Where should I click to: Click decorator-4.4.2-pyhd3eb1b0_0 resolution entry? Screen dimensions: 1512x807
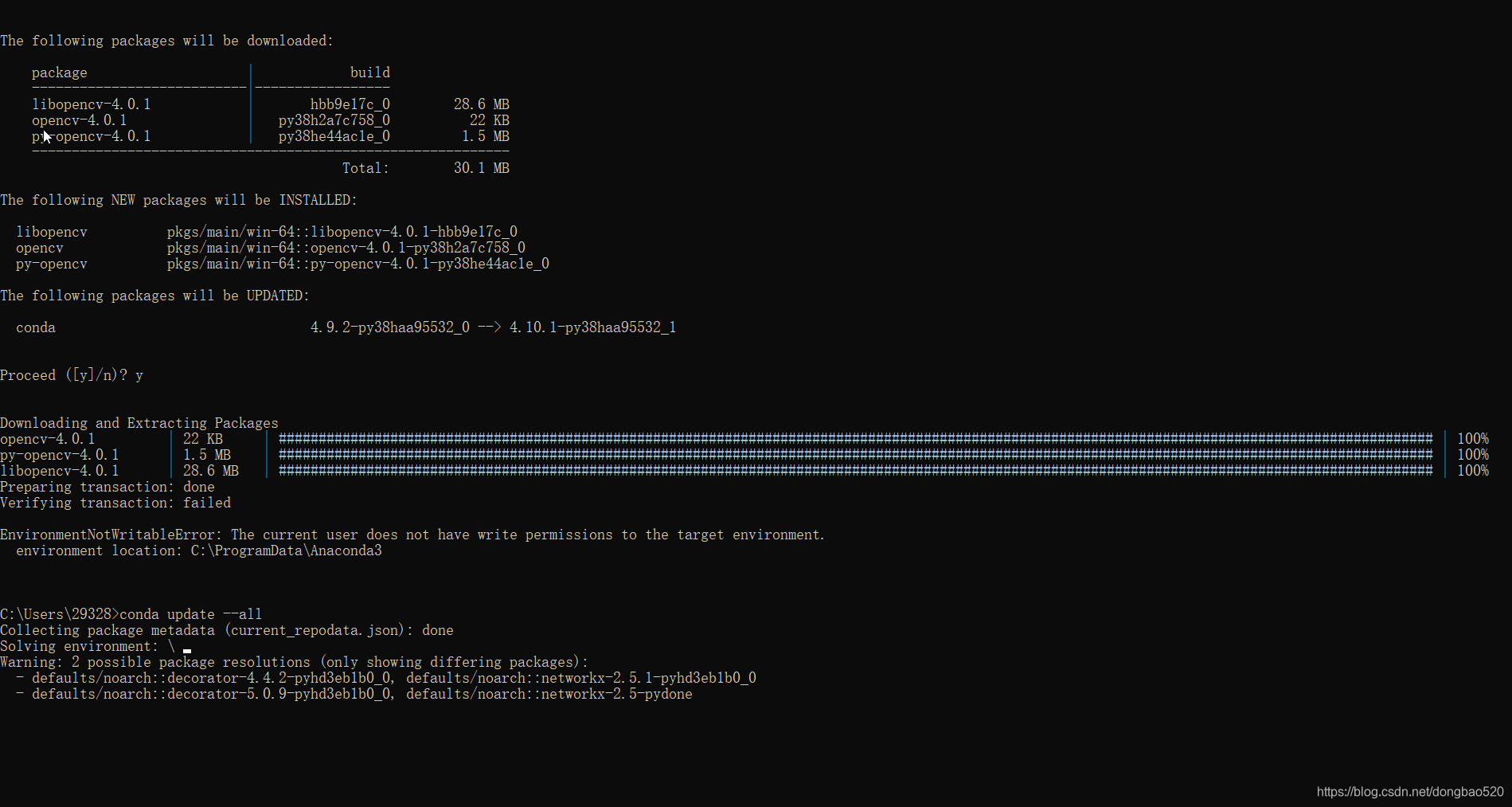pos(211,678)
